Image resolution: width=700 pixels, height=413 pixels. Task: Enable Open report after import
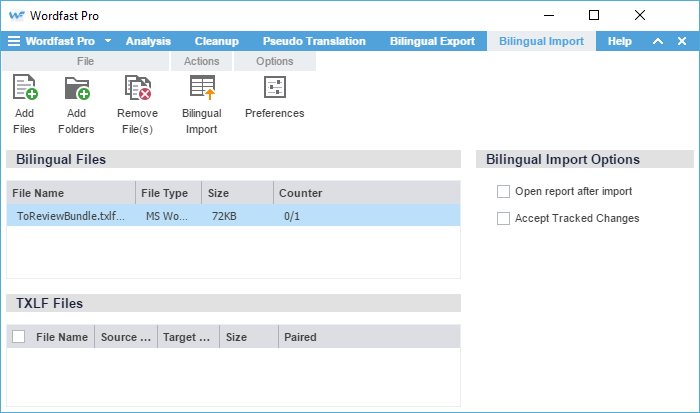pyautogui.click(x=504, y=191)
